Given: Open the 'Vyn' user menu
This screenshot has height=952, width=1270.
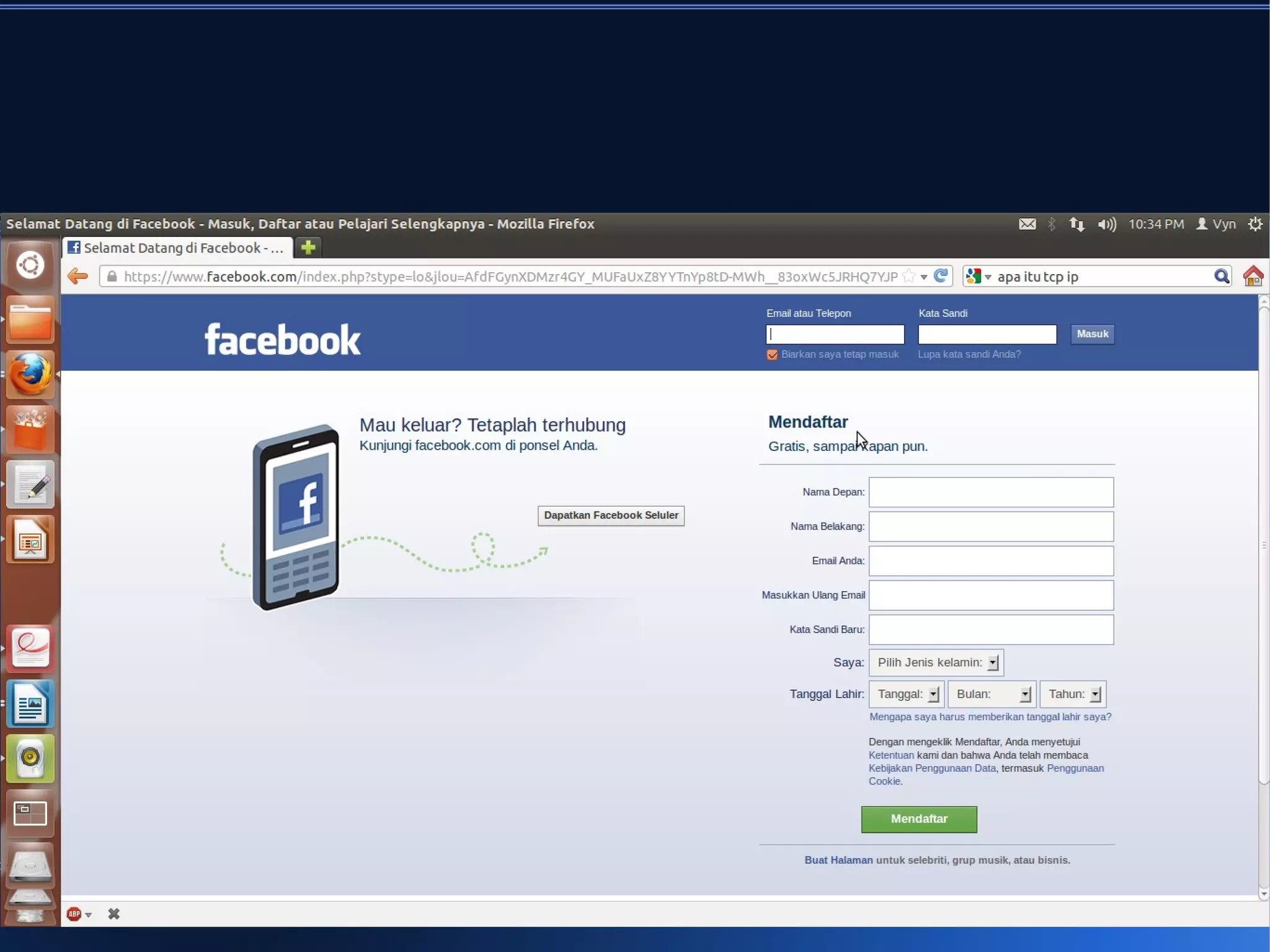Looking at the screenshot, I should pos(1216,224).
